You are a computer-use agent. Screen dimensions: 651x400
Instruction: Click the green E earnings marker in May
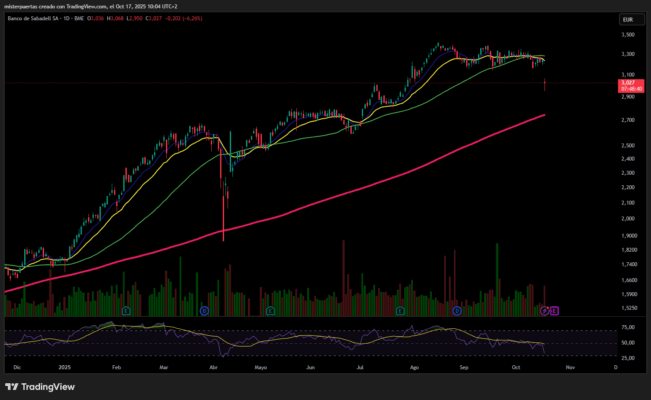(x=272, y=312)
